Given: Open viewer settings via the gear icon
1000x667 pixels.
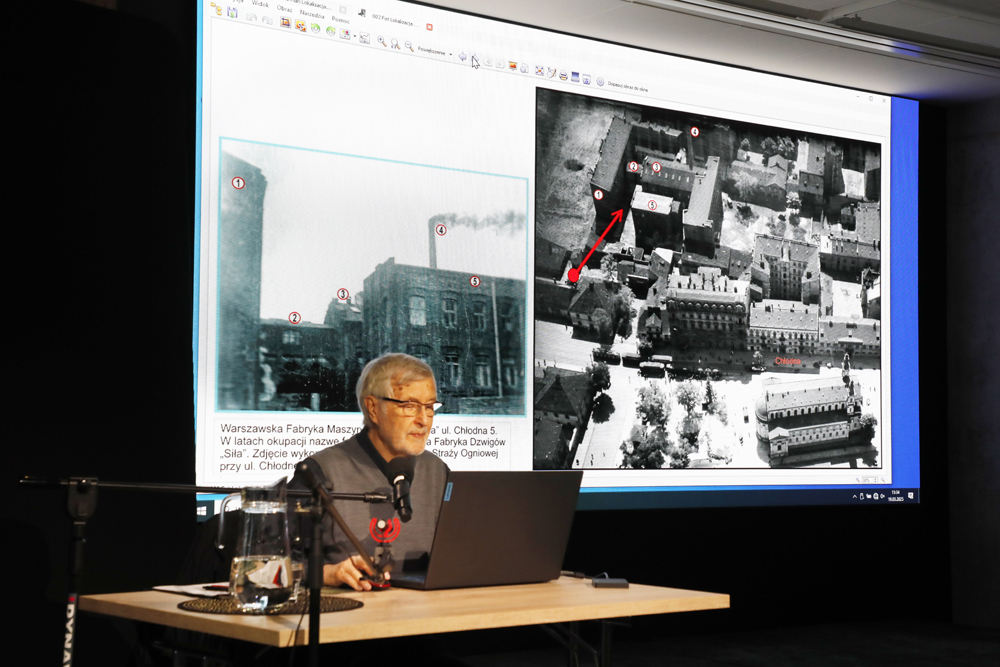Looking at the screenshot, I should [600, 81].
